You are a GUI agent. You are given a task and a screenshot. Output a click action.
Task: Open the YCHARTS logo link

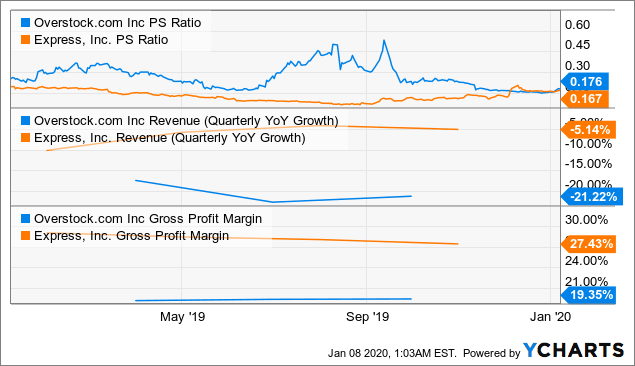(x=573, y=350)
